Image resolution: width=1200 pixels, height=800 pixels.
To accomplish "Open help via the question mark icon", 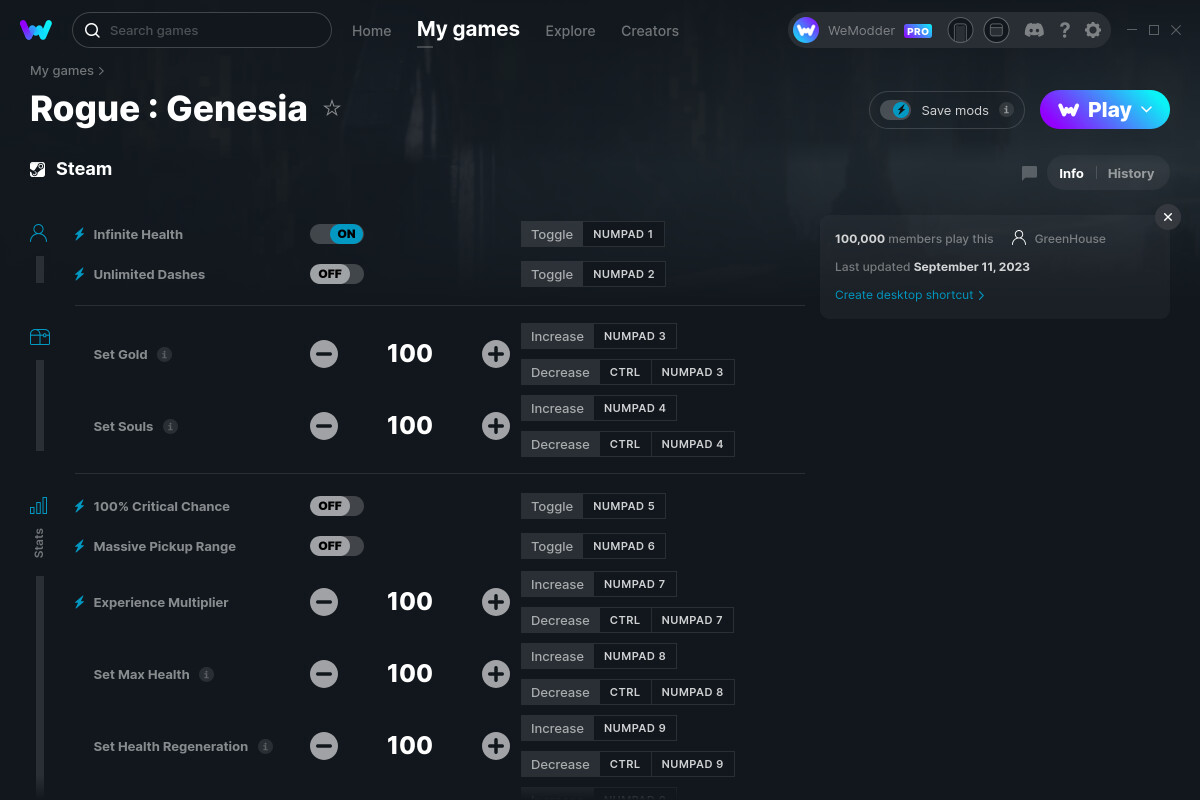I will [1064, 30].
